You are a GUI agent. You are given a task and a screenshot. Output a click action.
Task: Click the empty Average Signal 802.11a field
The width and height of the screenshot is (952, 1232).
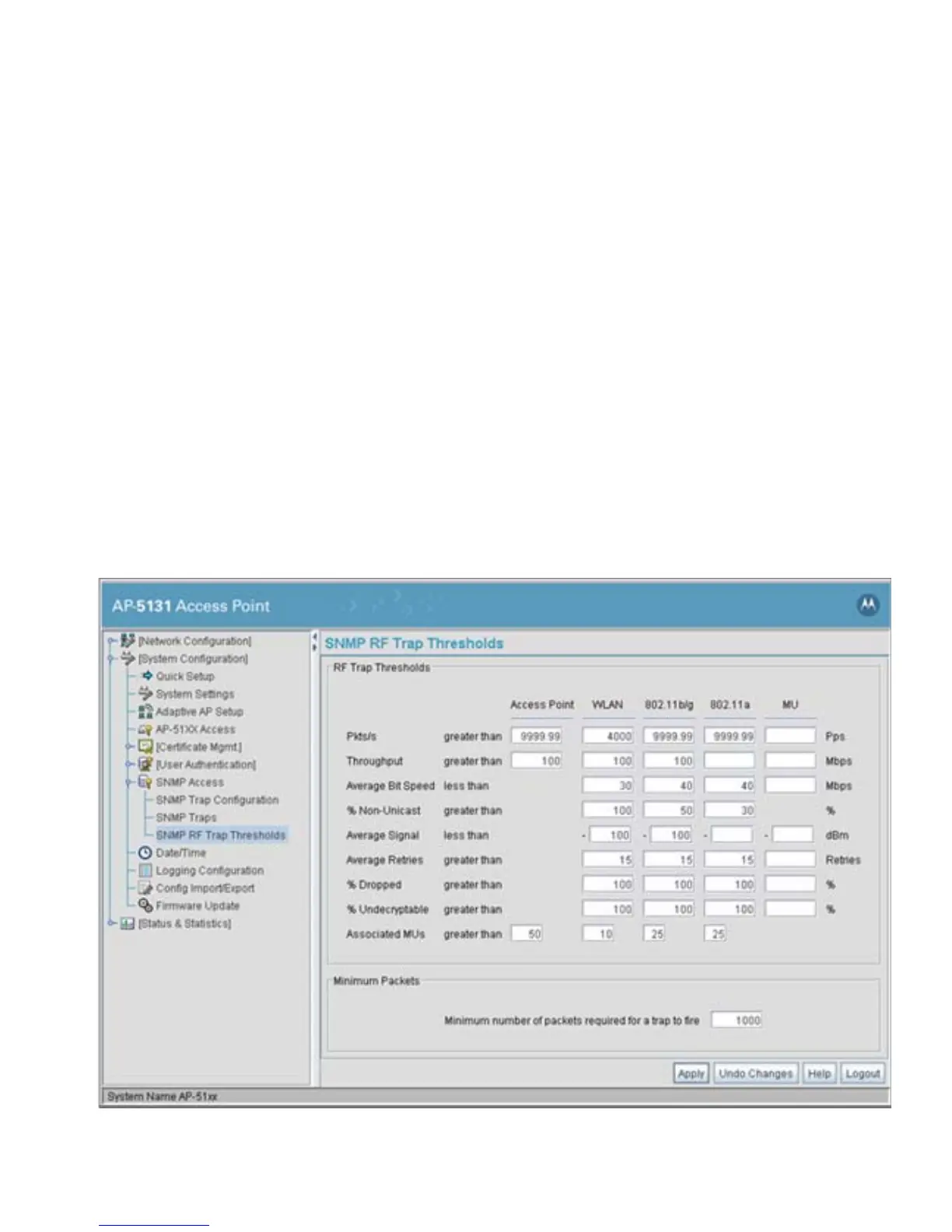pos(732,835)
